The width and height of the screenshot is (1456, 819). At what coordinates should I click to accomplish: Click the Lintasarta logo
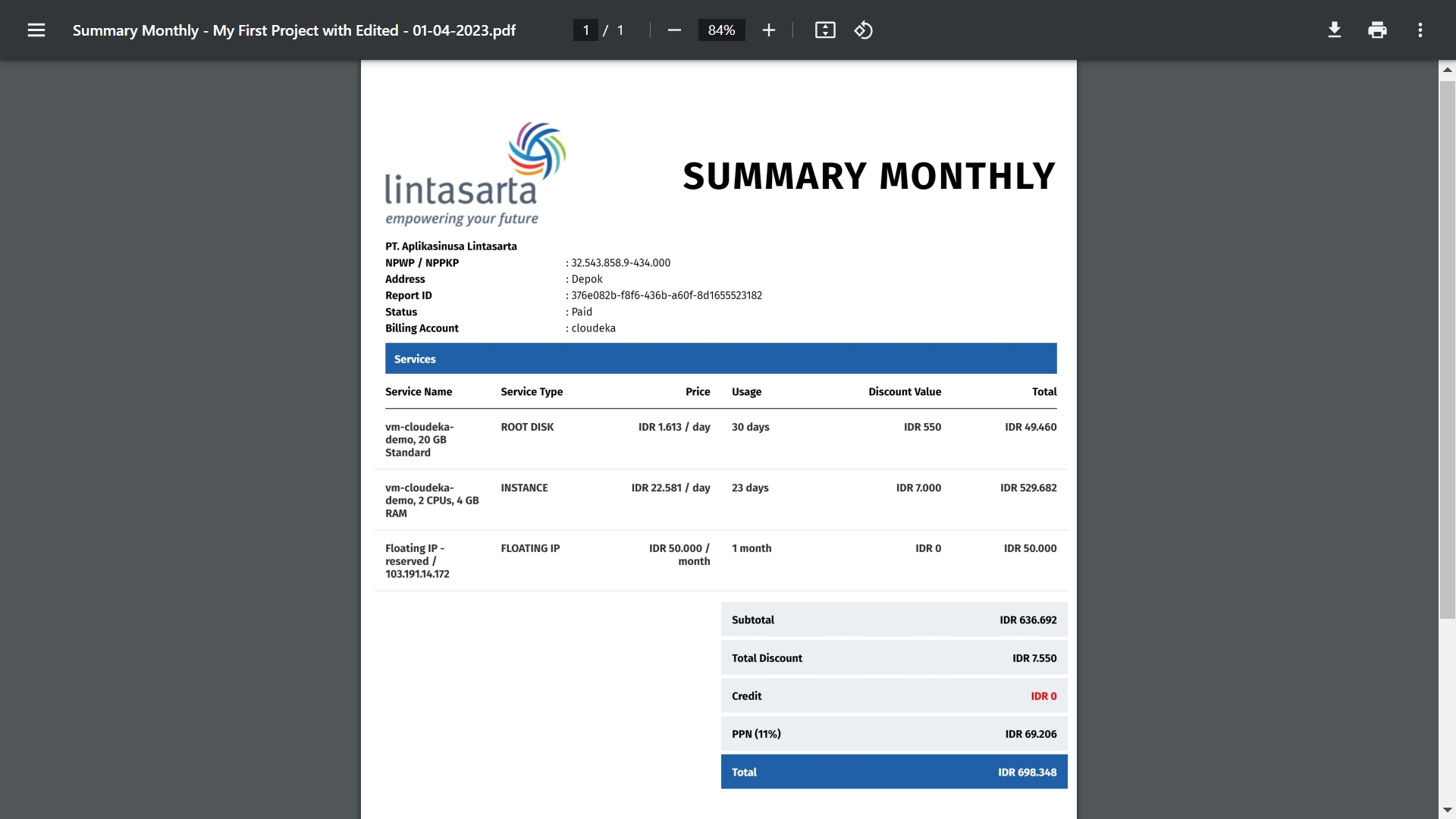point(475,174)
